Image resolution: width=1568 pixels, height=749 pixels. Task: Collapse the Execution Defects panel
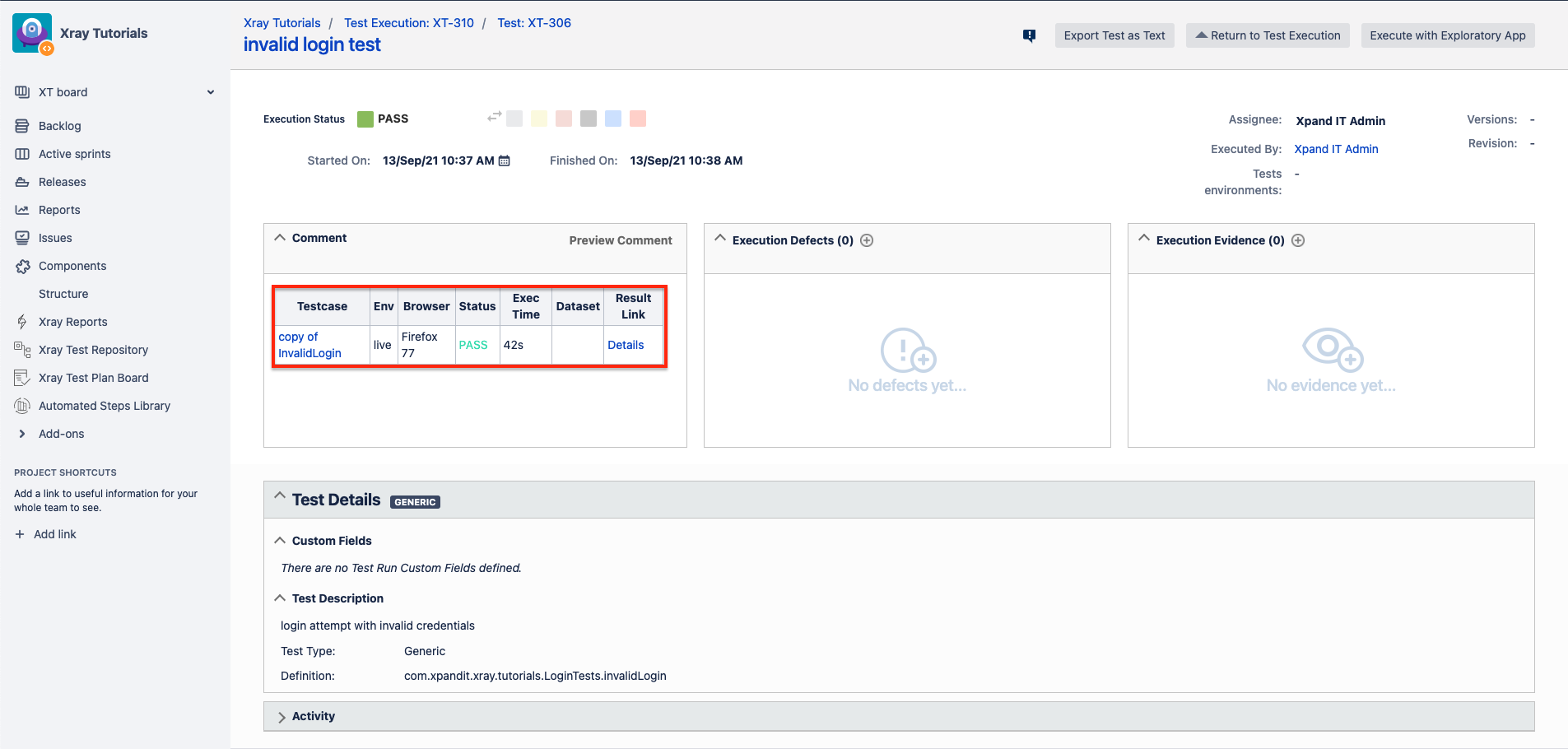(720, 239)
